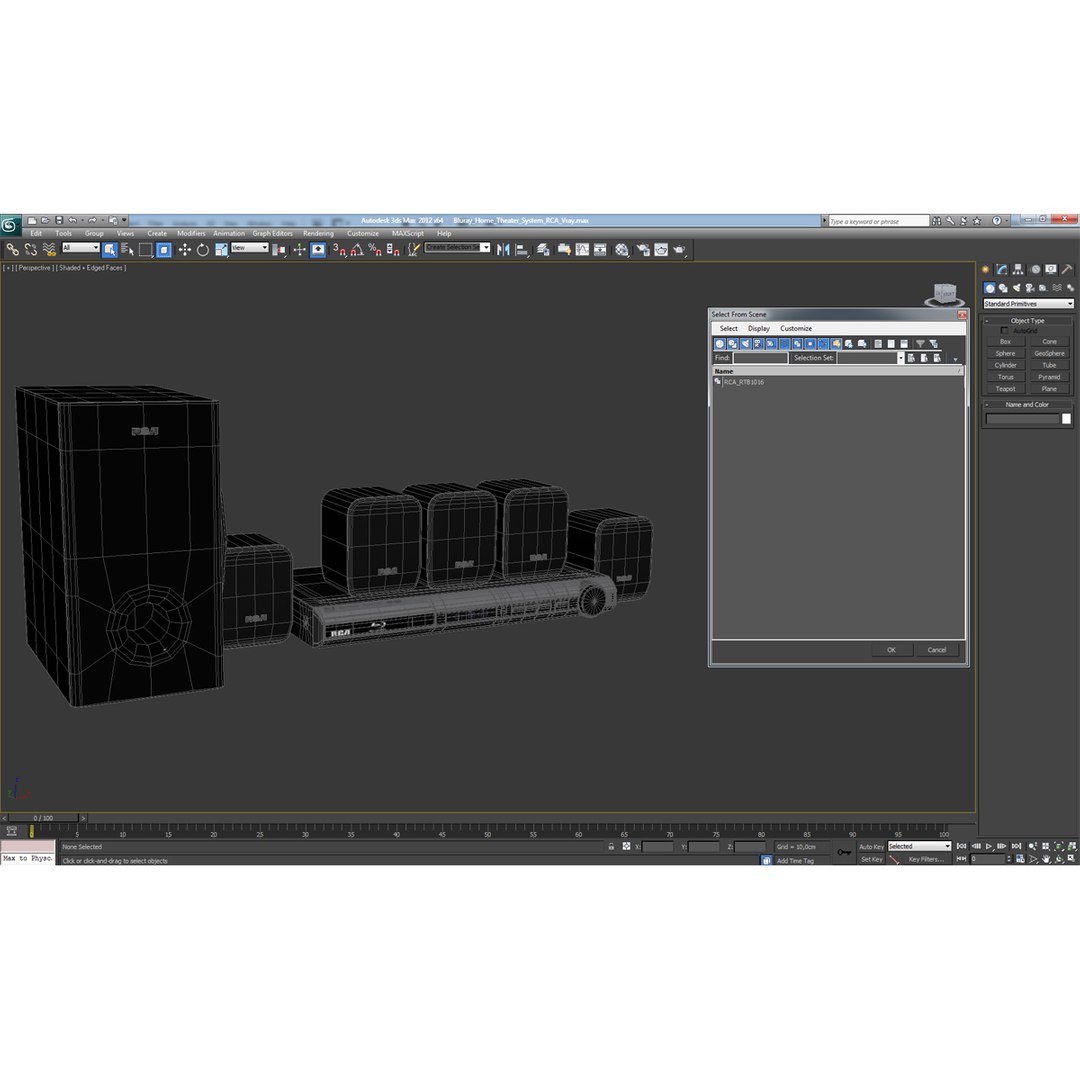Select the Lights category icon

[1017, 288]
